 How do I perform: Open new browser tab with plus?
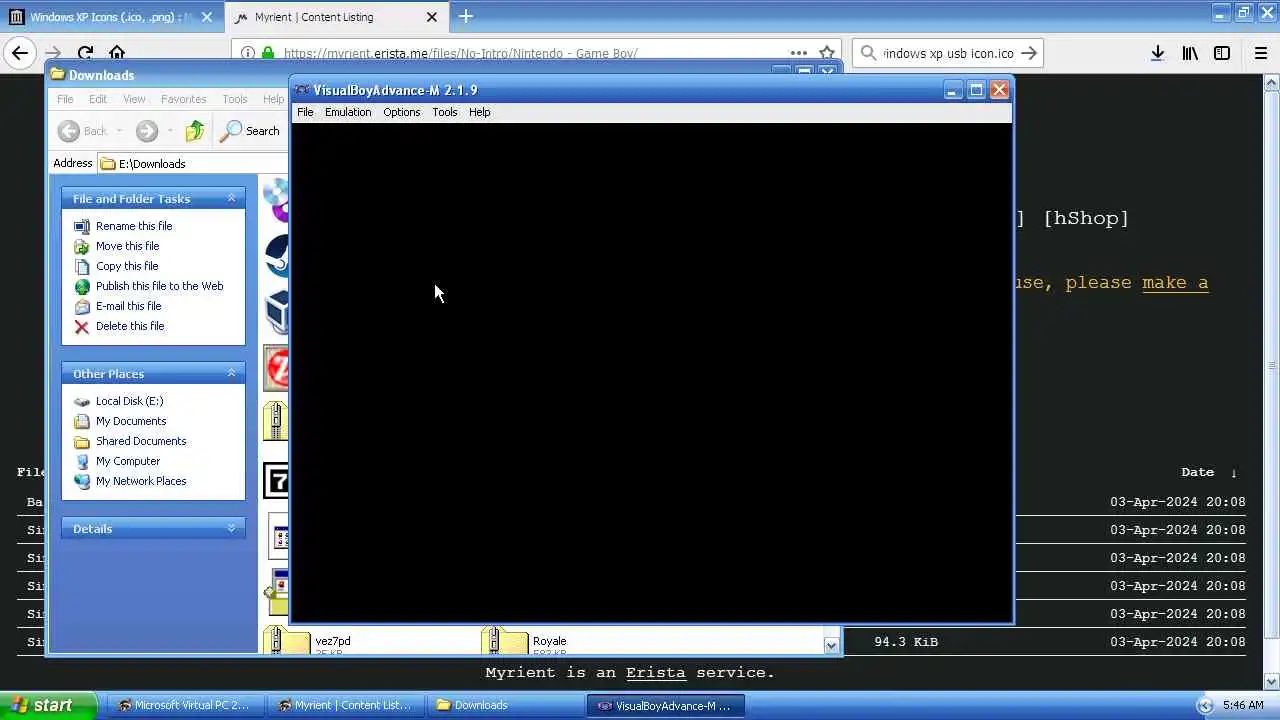pyautogui.click(x=465, y=16)
